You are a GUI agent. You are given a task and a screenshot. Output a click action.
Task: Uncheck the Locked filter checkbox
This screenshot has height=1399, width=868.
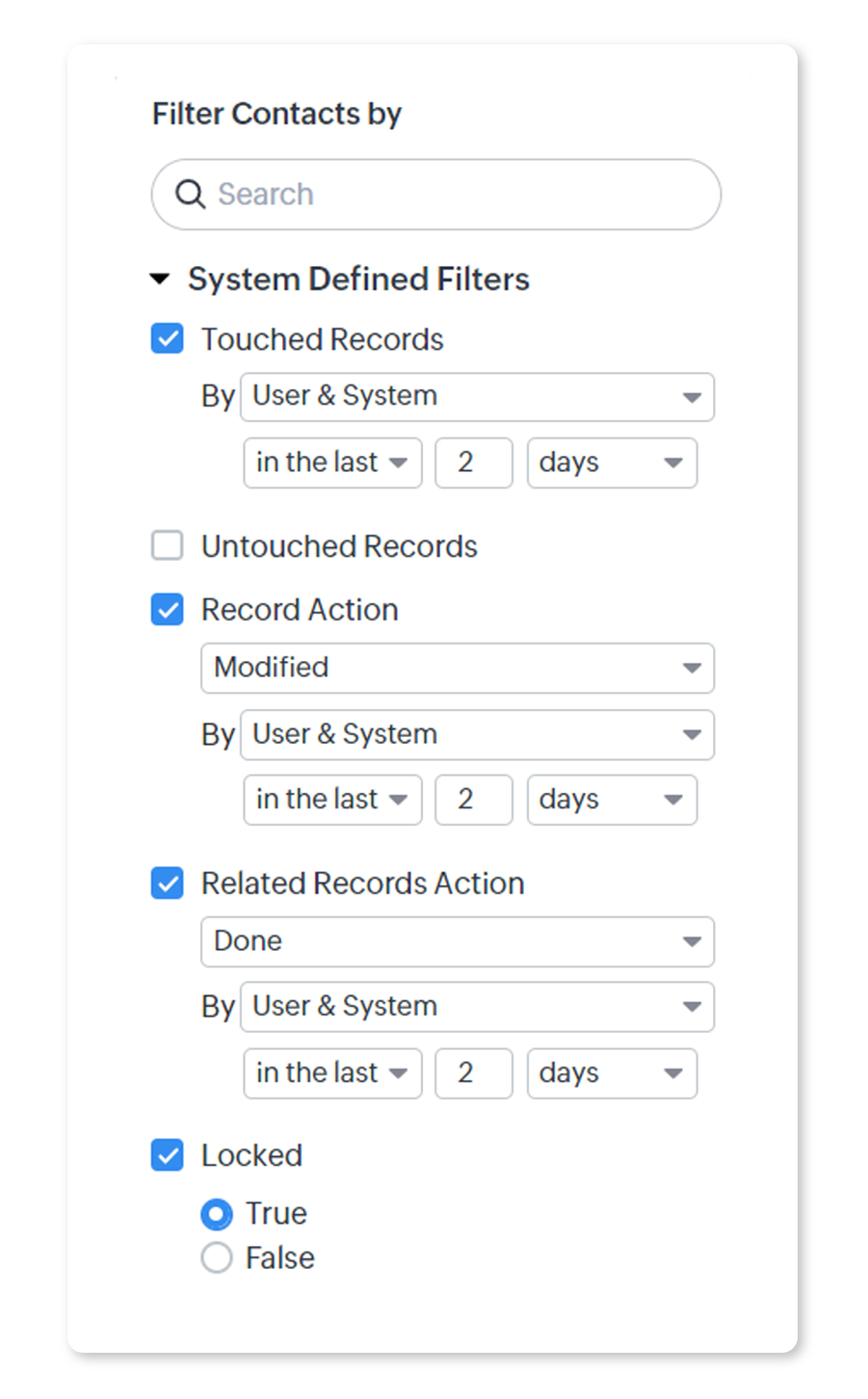(x=168, y=1155)
